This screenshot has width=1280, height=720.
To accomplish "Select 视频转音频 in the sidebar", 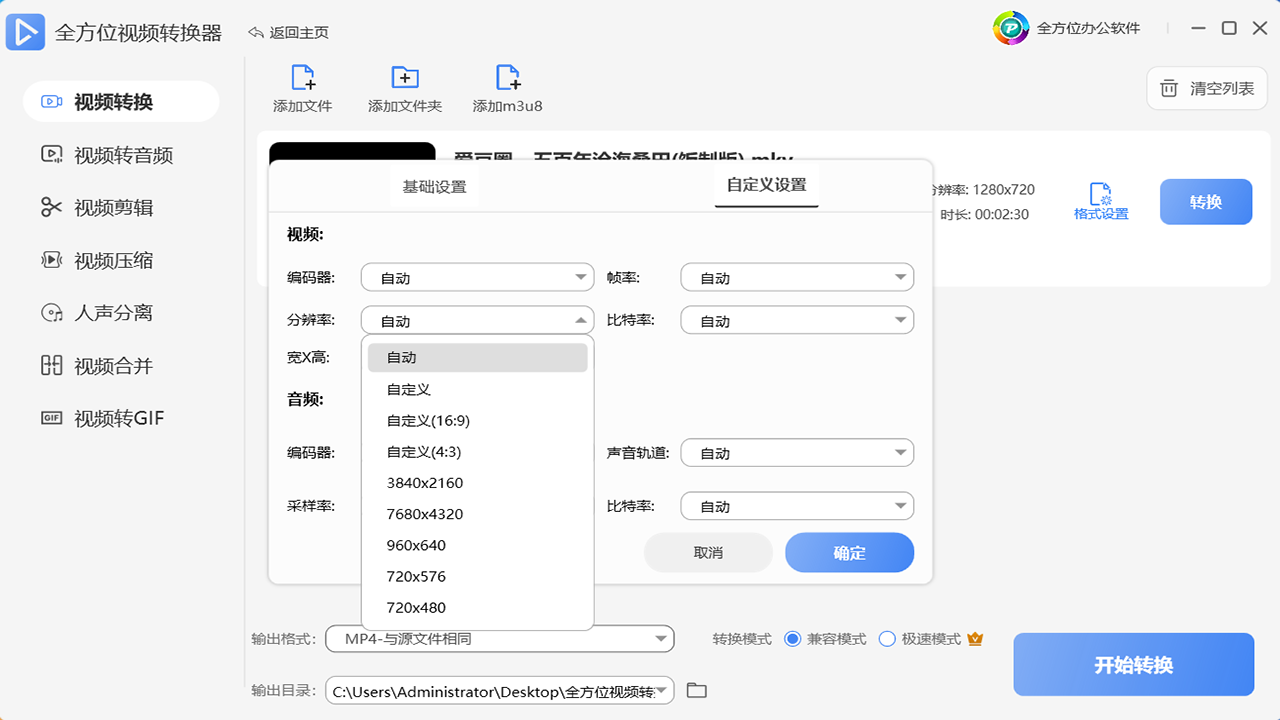I will coord(100,154).
